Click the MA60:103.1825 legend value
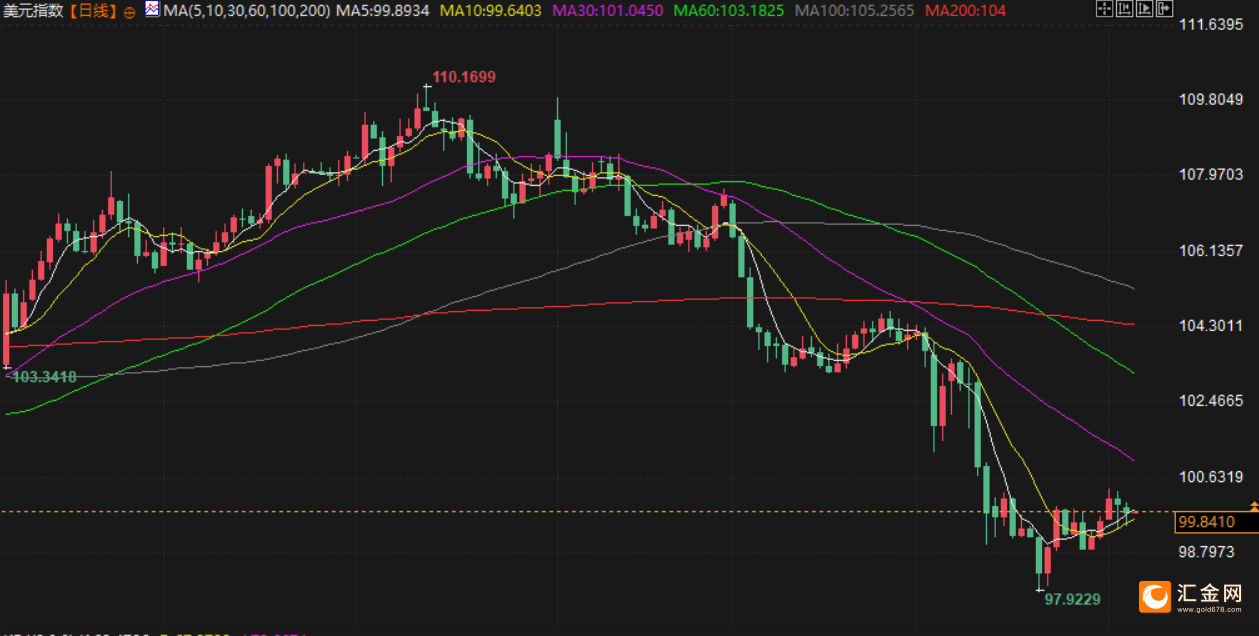 coord(728,11)
